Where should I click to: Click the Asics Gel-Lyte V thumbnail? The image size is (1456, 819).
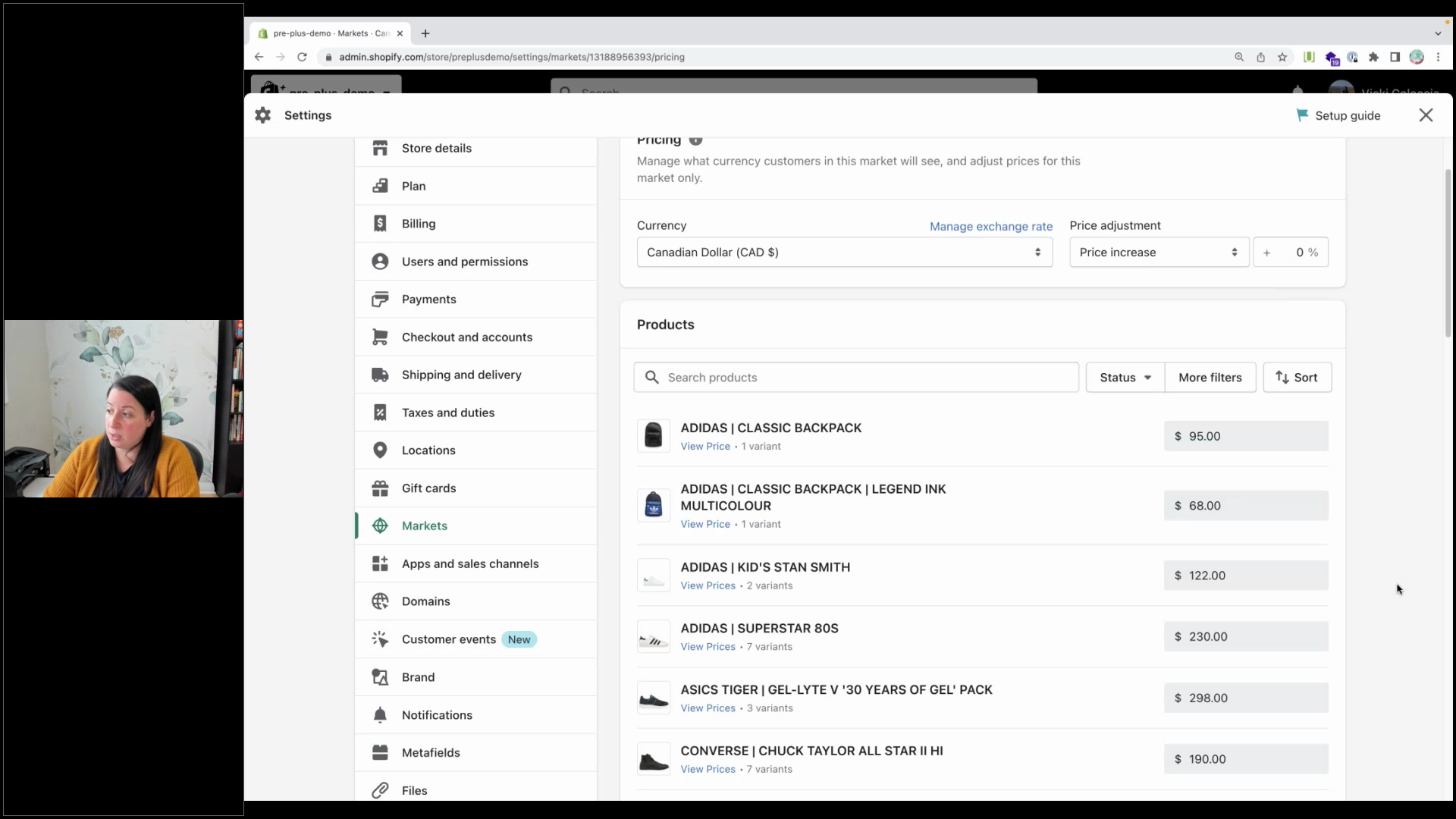pyautogui.click(x=654, y=698)
